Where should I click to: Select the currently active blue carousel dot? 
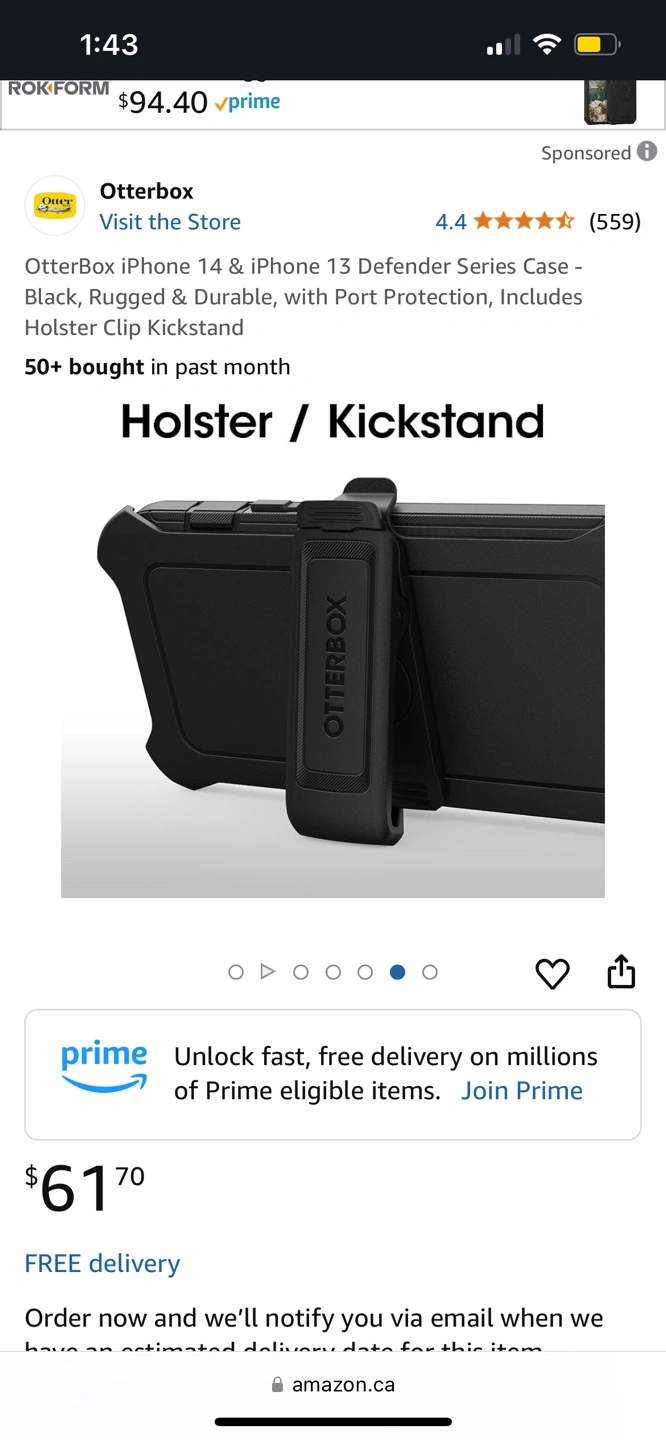pyautogui.click(x=397, y=972)
